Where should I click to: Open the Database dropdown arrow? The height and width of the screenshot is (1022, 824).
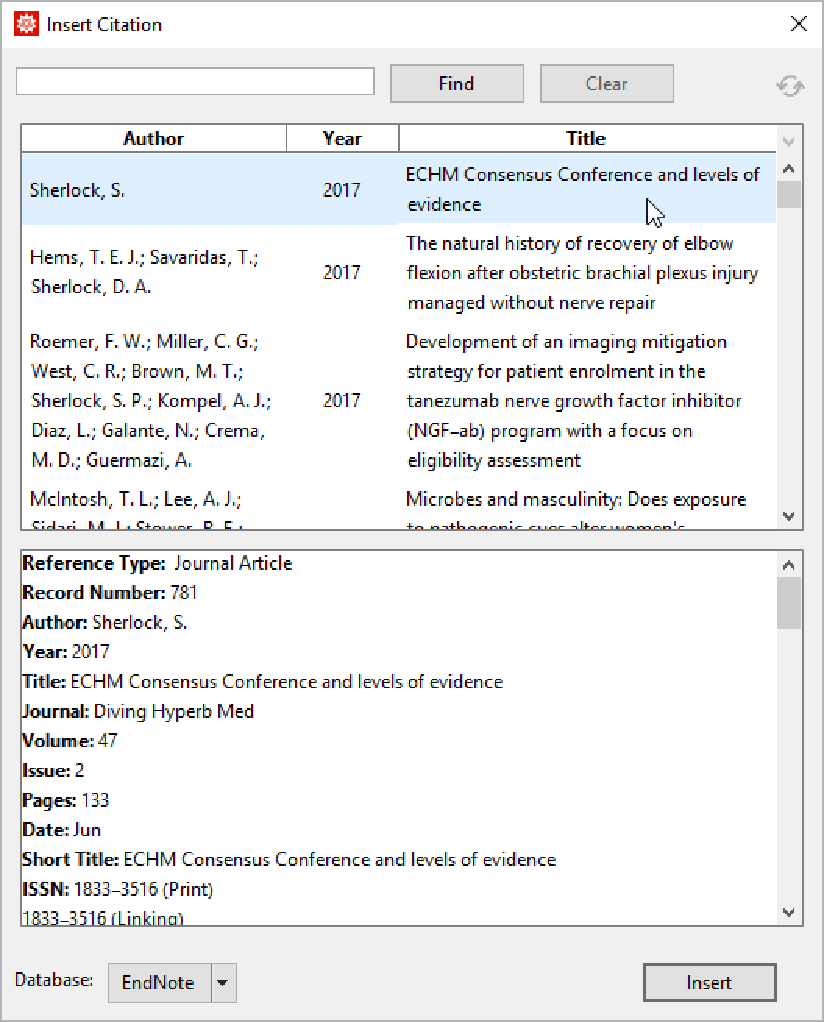223,983
